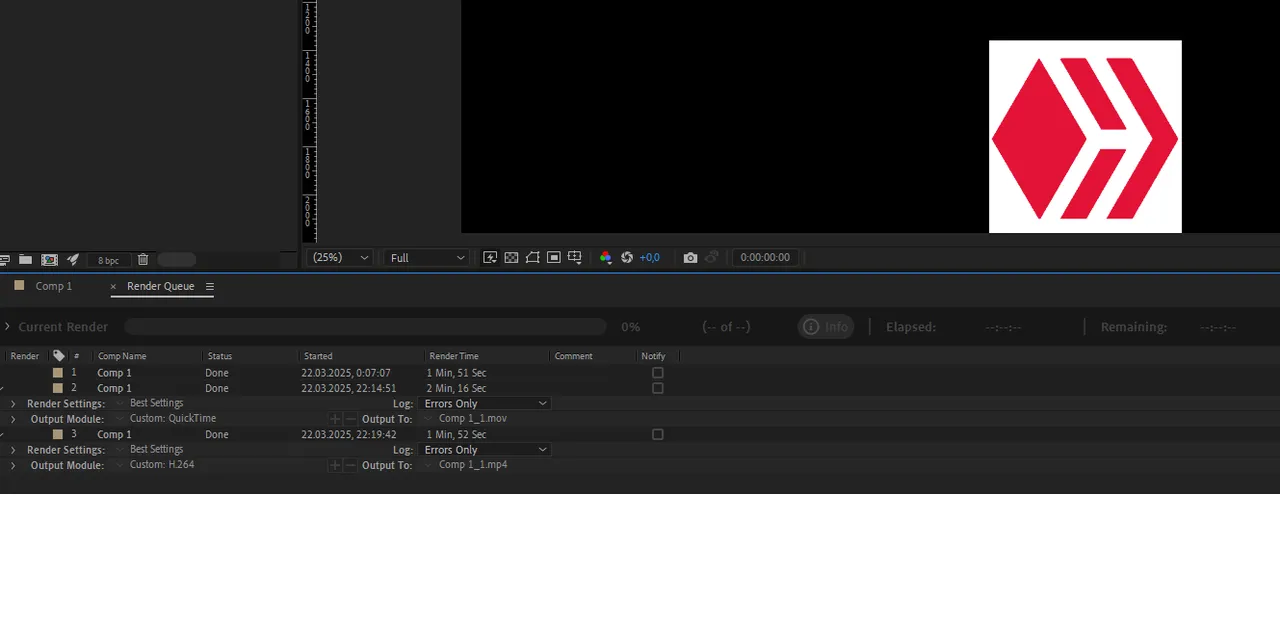Screen dimensions: 1280x624
Task: Create a new composition via project footer icon
Action: click(49, 259)
